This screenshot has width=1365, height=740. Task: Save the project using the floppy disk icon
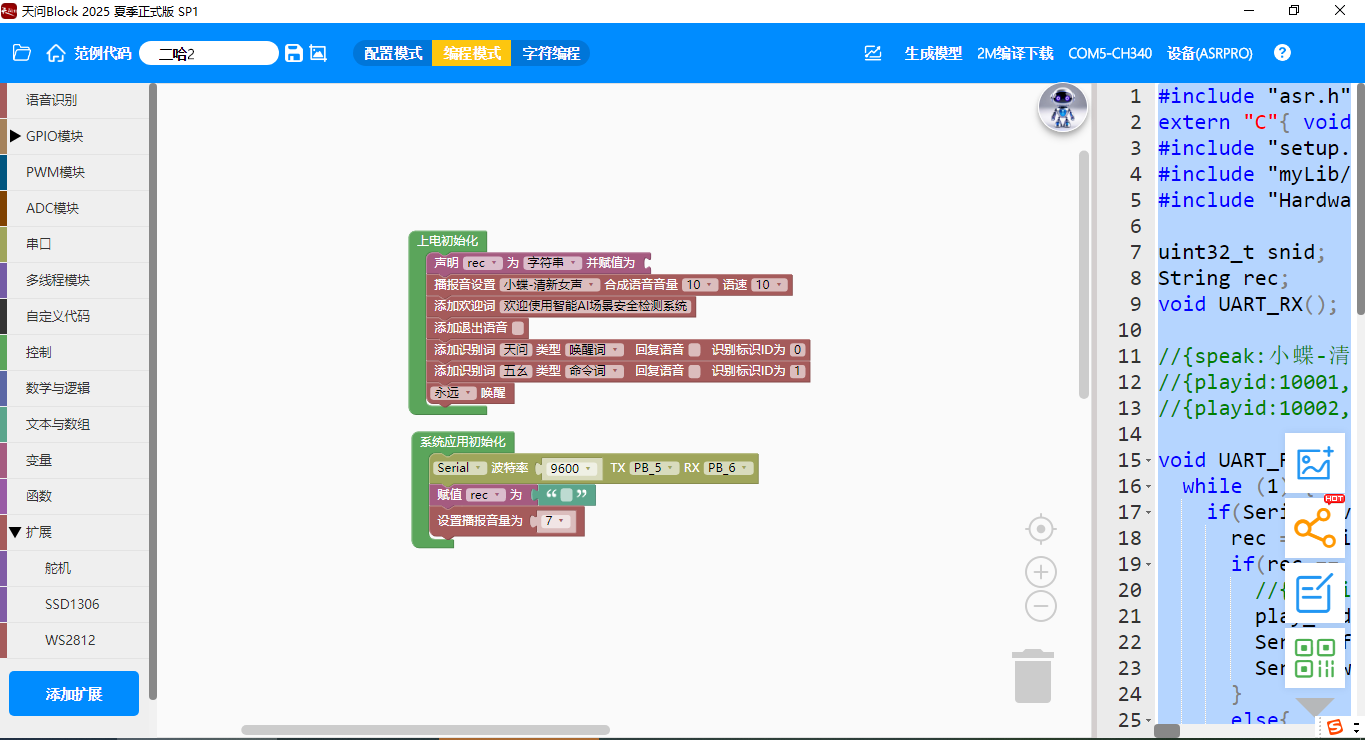pos(294,53)
